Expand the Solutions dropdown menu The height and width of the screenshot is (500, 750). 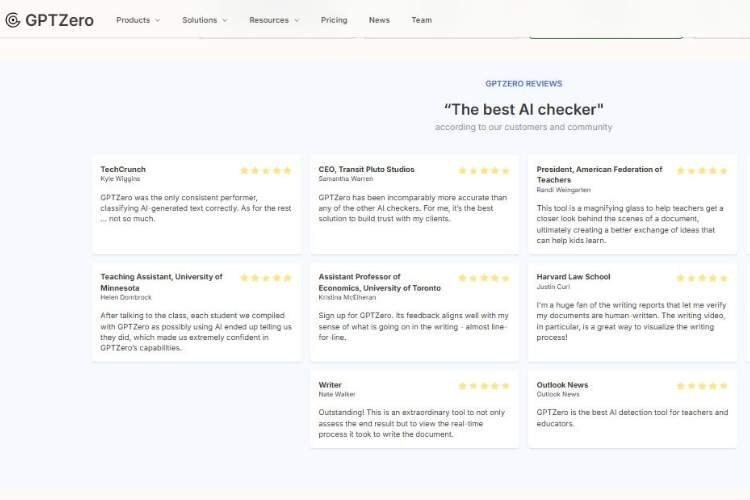click(204, 20)
